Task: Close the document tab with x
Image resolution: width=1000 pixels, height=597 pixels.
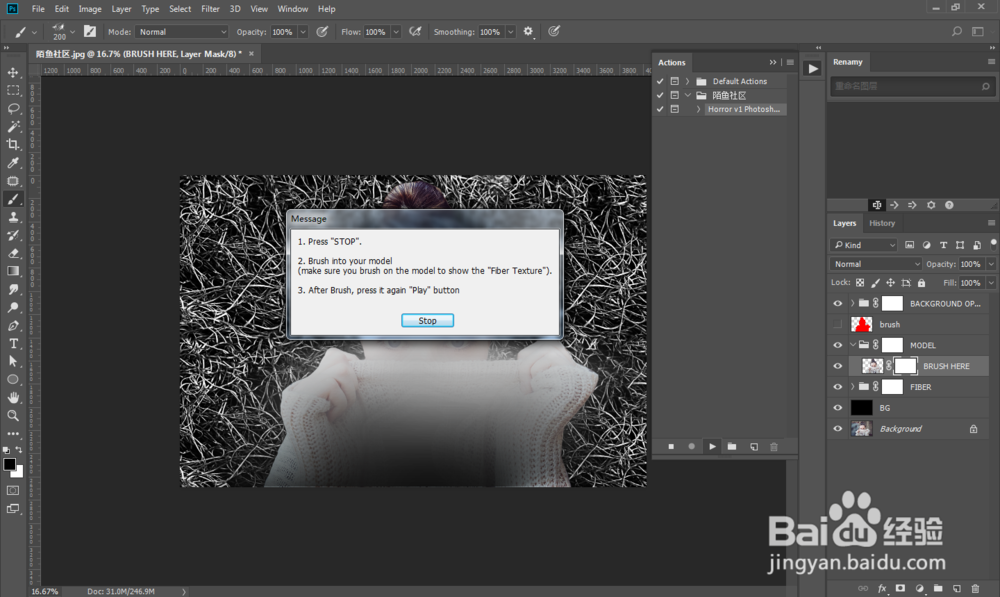Action: [x=251, y=54]
